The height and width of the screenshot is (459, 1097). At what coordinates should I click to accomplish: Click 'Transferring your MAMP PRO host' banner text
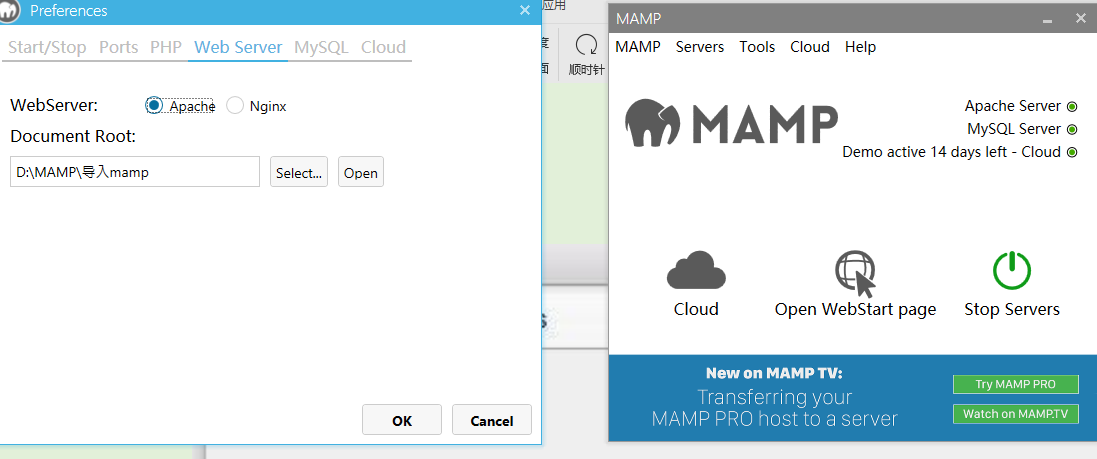coord(774,408)
